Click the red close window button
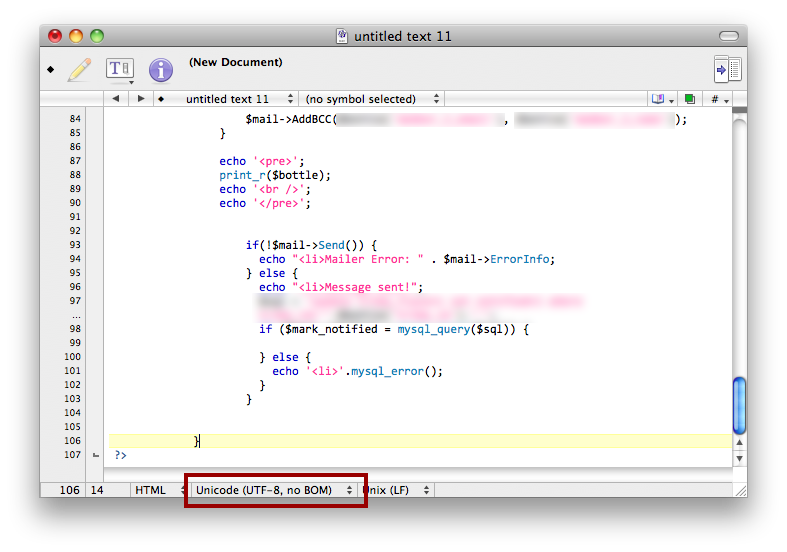787x552 pixels. point(55,36)
